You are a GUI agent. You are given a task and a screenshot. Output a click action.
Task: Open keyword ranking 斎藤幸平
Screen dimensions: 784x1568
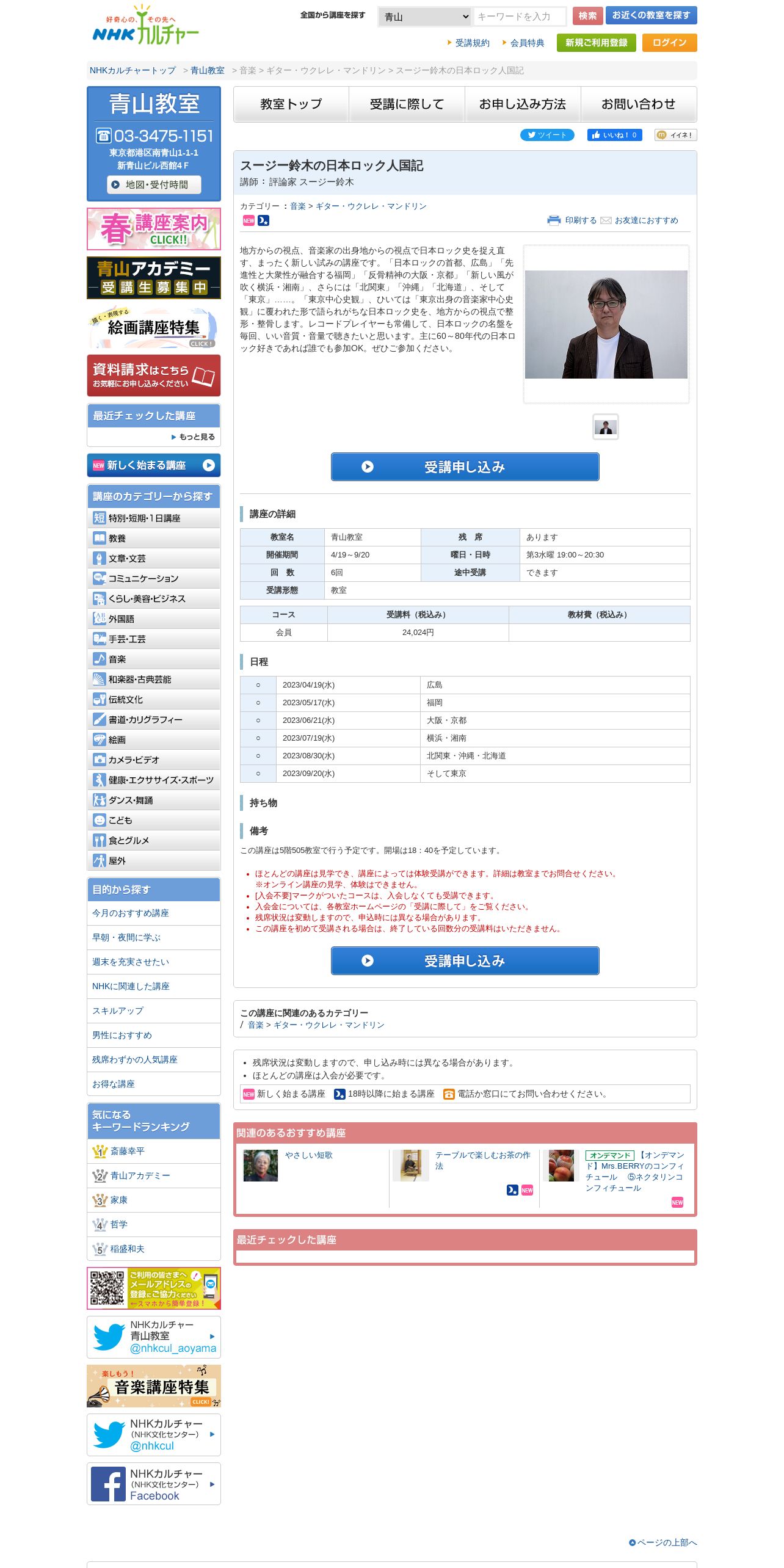click(128, 1151)
